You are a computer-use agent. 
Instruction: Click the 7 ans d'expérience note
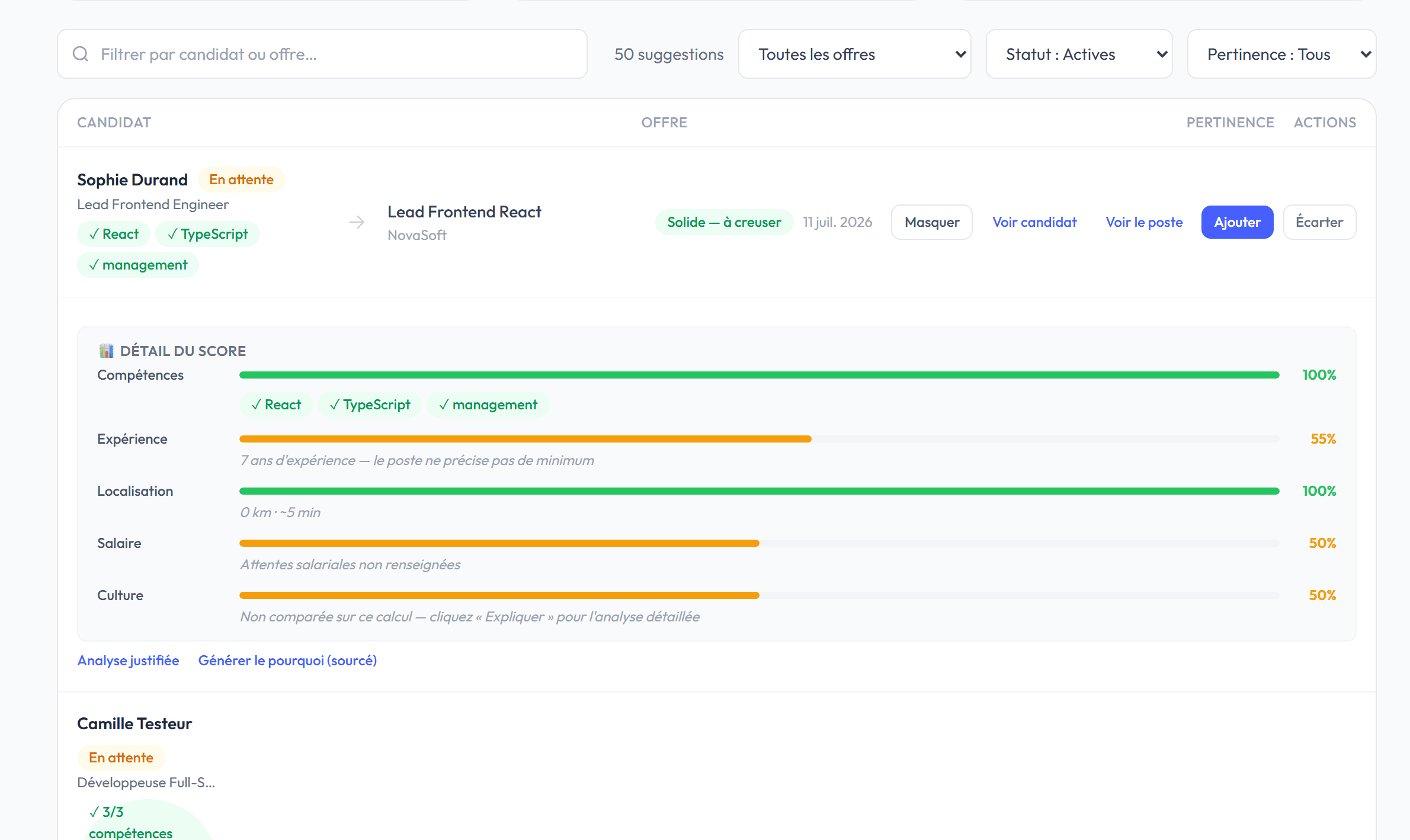point(417,460)
